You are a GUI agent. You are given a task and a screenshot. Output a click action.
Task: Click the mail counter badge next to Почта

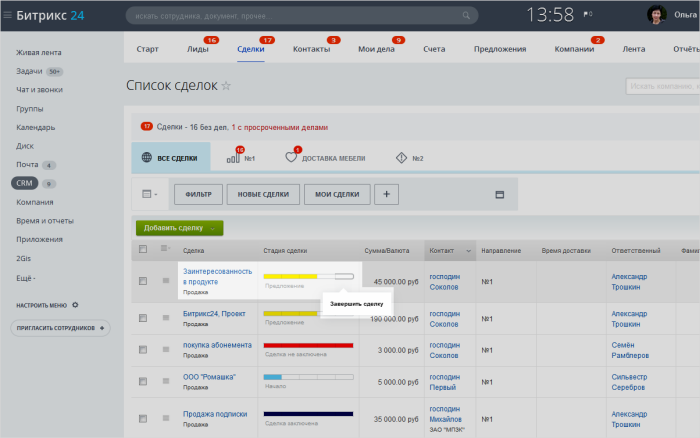[49, 165]
